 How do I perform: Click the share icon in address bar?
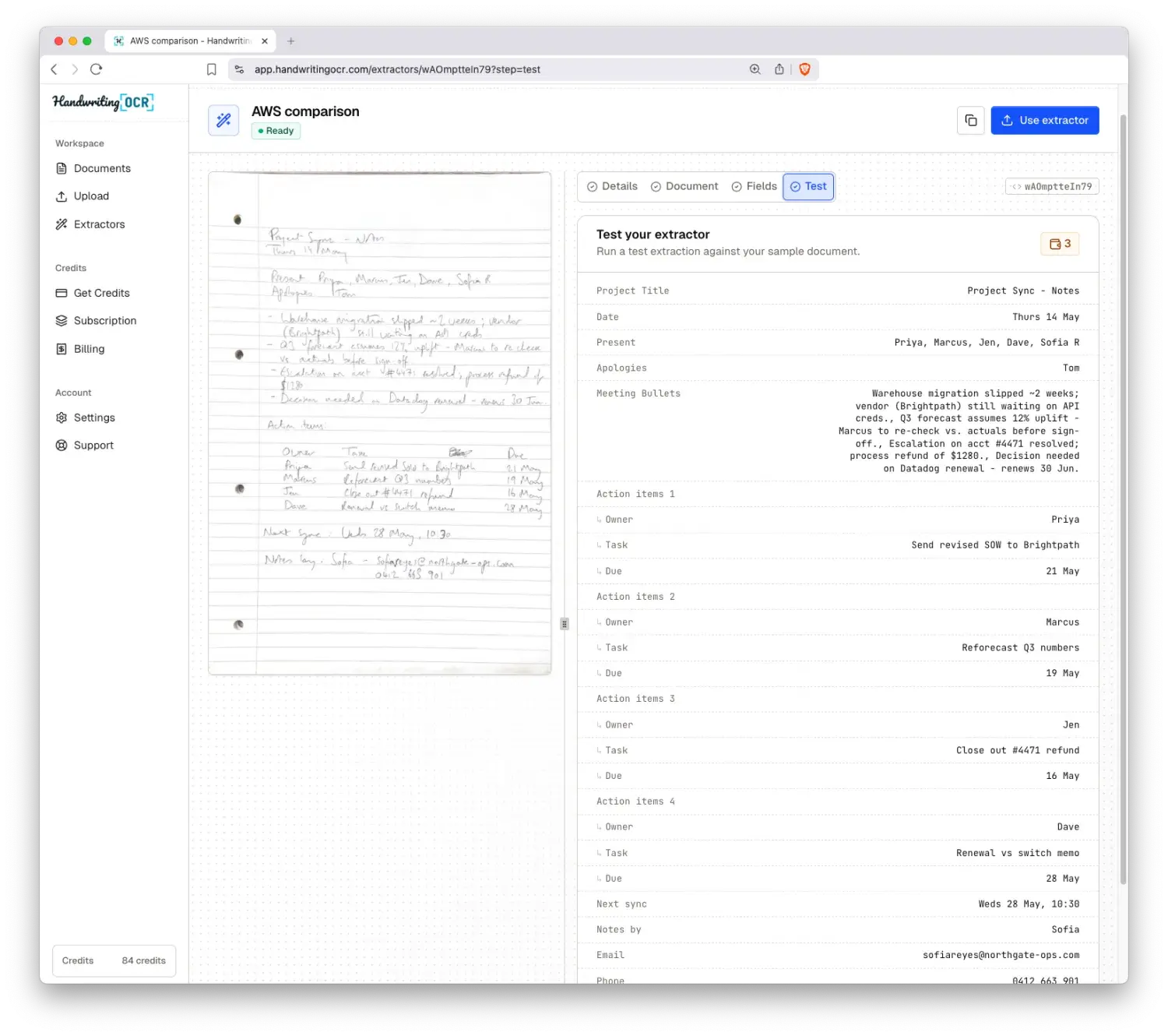(779, 69)
